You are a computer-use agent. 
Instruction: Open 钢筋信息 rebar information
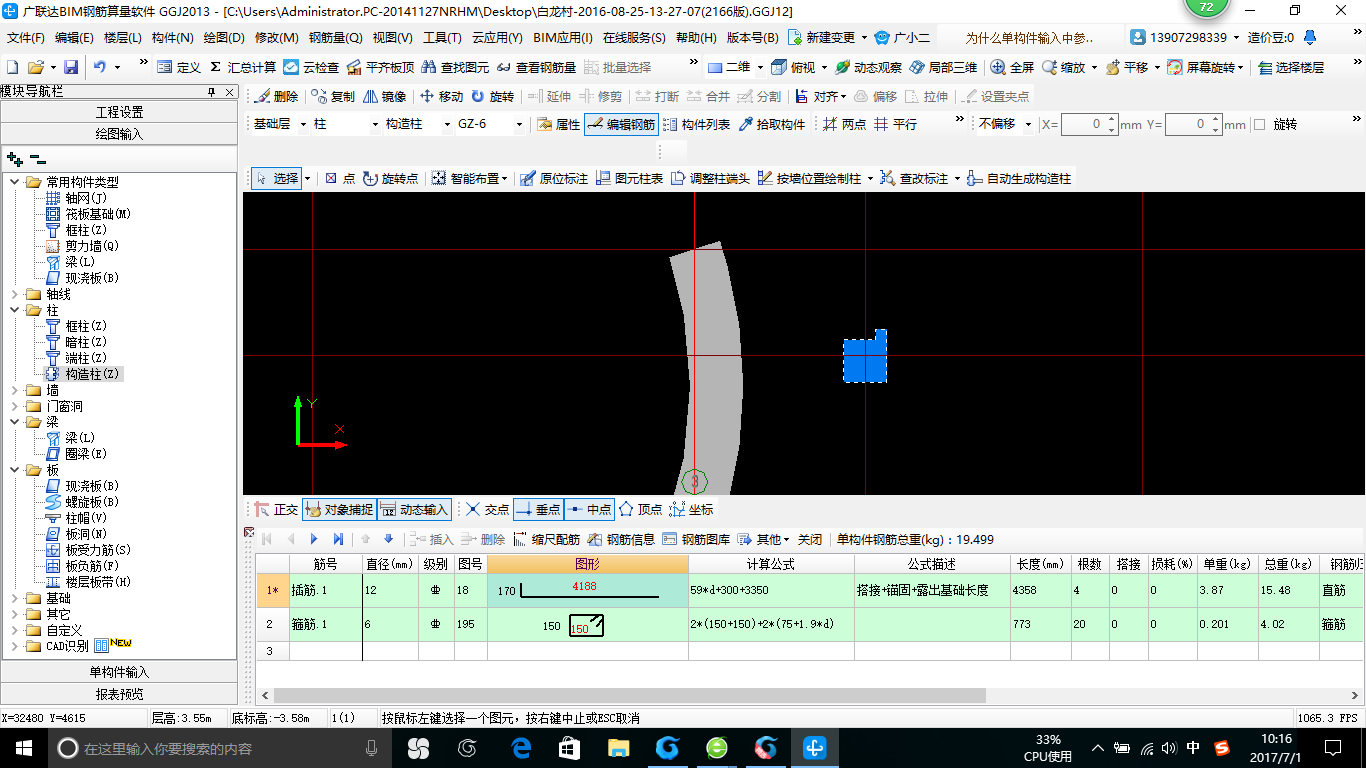coord(621,539)
